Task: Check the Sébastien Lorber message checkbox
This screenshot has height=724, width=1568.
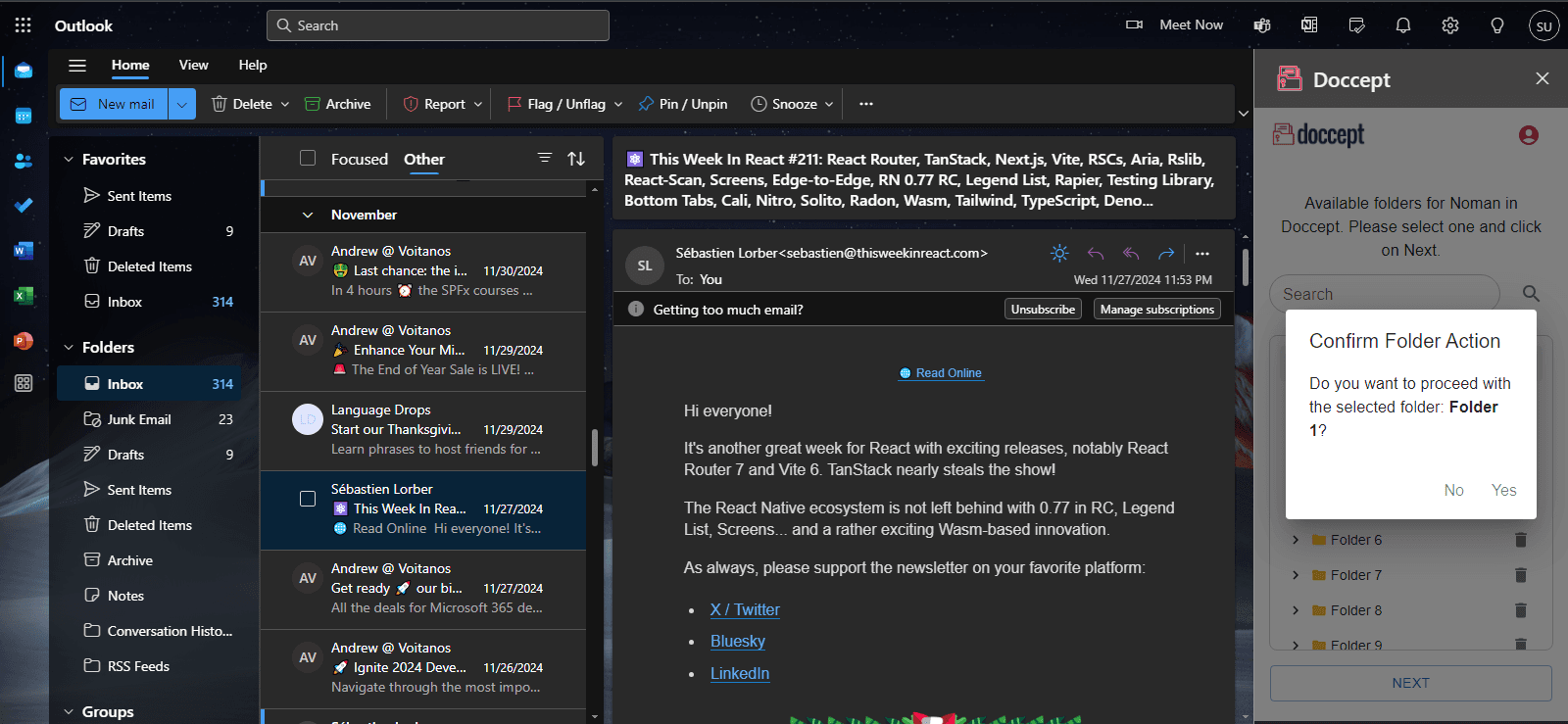Action: coord(308,499)
